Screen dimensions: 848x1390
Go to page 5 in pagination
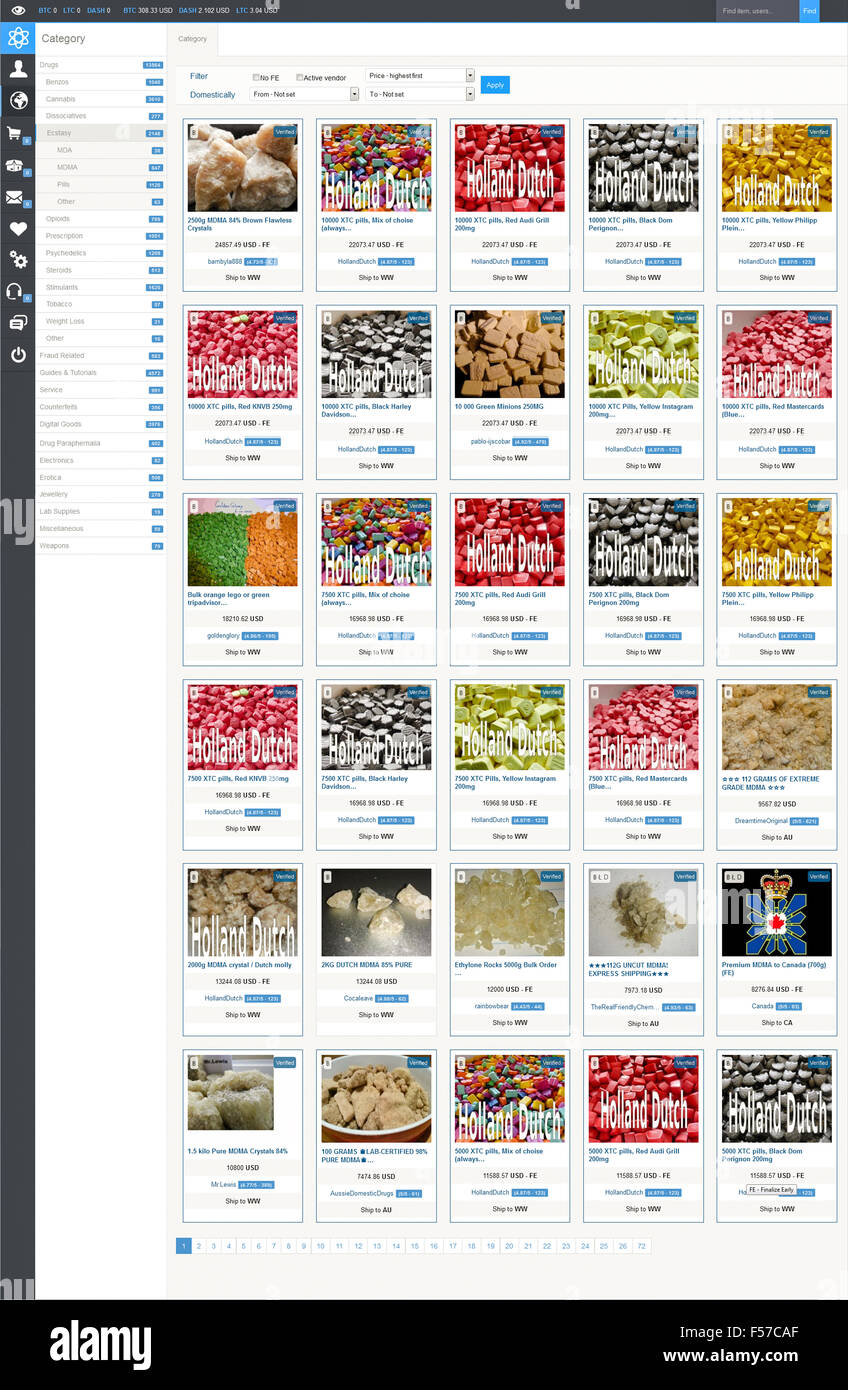243,1246
